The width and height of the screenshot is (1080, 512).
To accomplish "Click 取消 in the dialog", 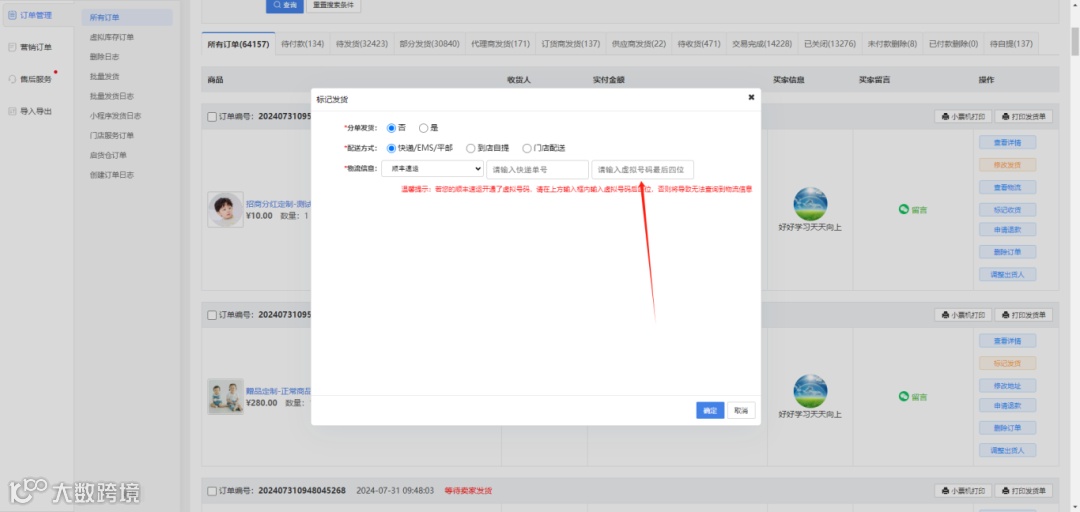I will coord(741,410).
